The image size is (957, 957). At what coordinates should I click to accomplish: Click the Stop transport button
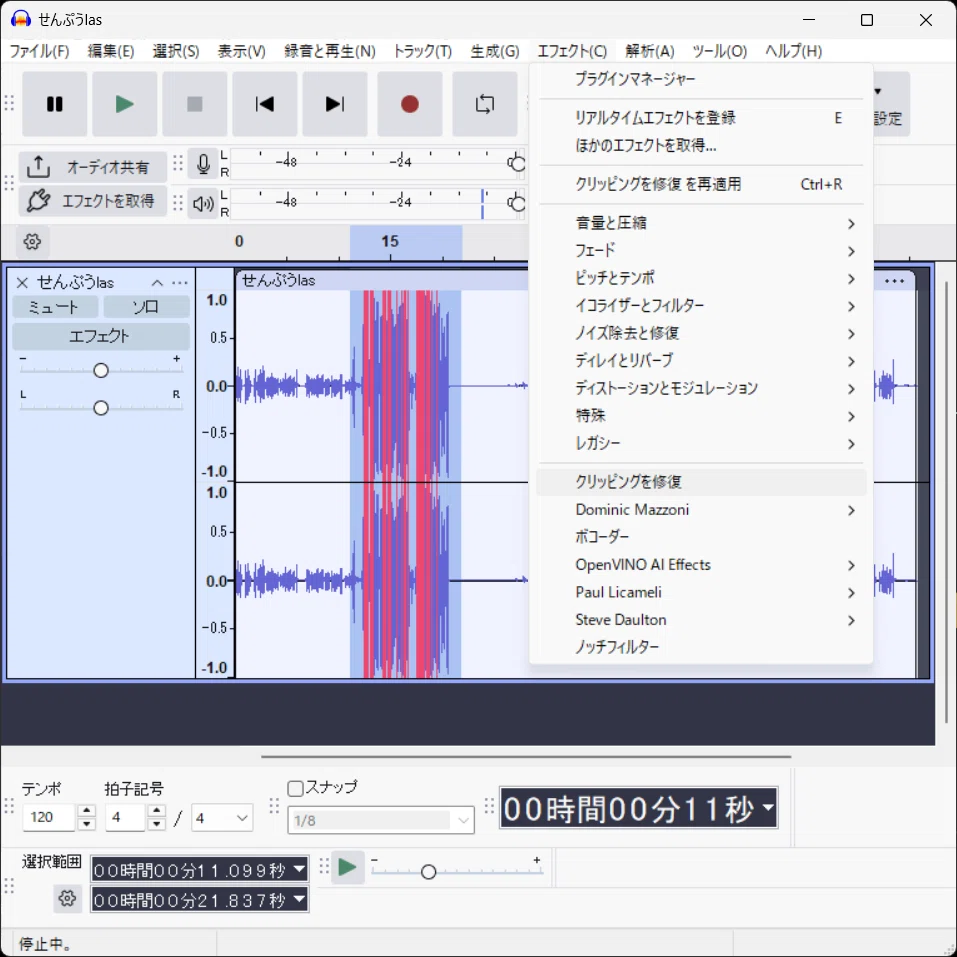click(195, 104)
